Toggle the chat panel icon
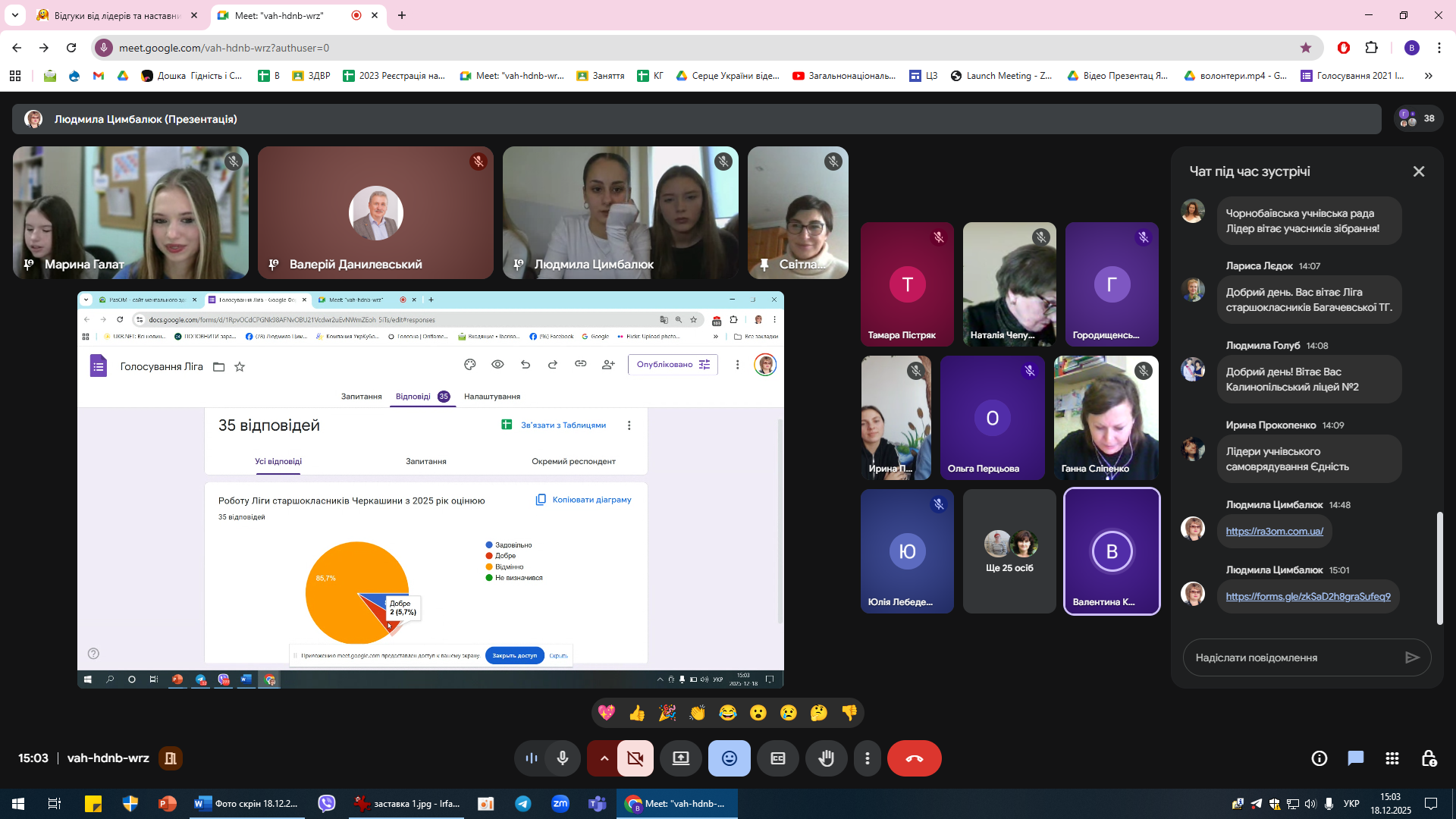Viewport: 1456px width, 819px height. (x=1355, y=758)
